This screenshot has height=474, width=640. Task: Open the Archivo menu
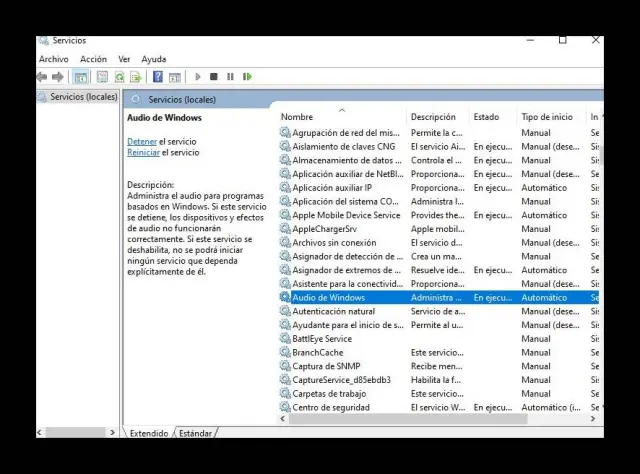pyautogui.click(x=53, y=59)
